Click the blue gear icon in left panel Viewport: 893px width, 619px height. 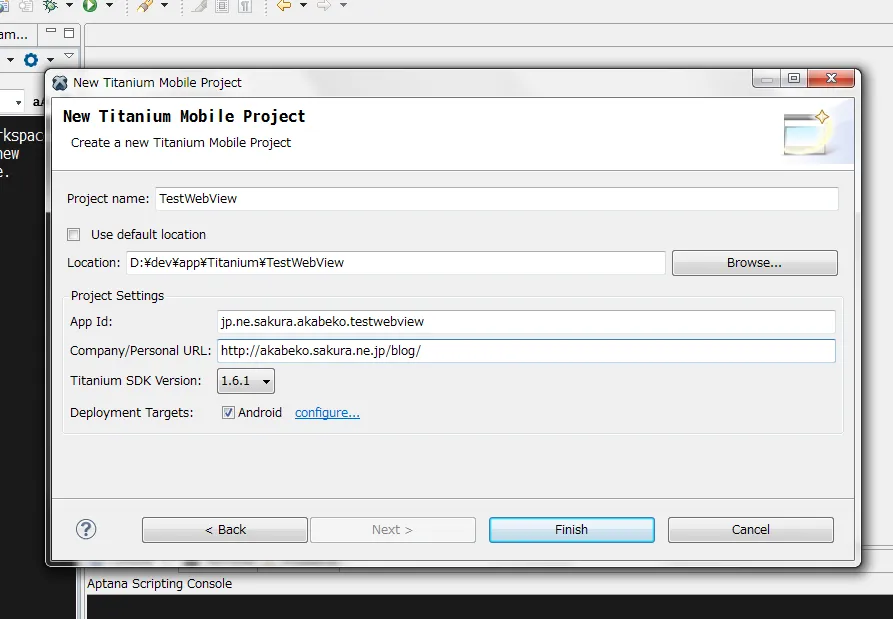coord(31,60)
